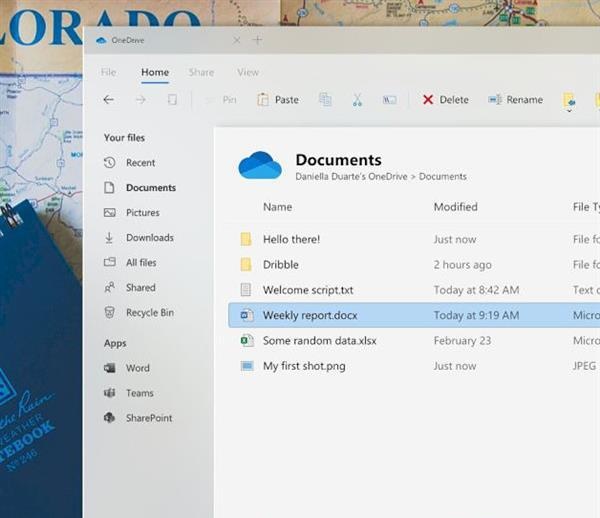Click the Hello there! folder icon
Image resolution: width=600 pixels, height=518 pixels.
[246, 239]
